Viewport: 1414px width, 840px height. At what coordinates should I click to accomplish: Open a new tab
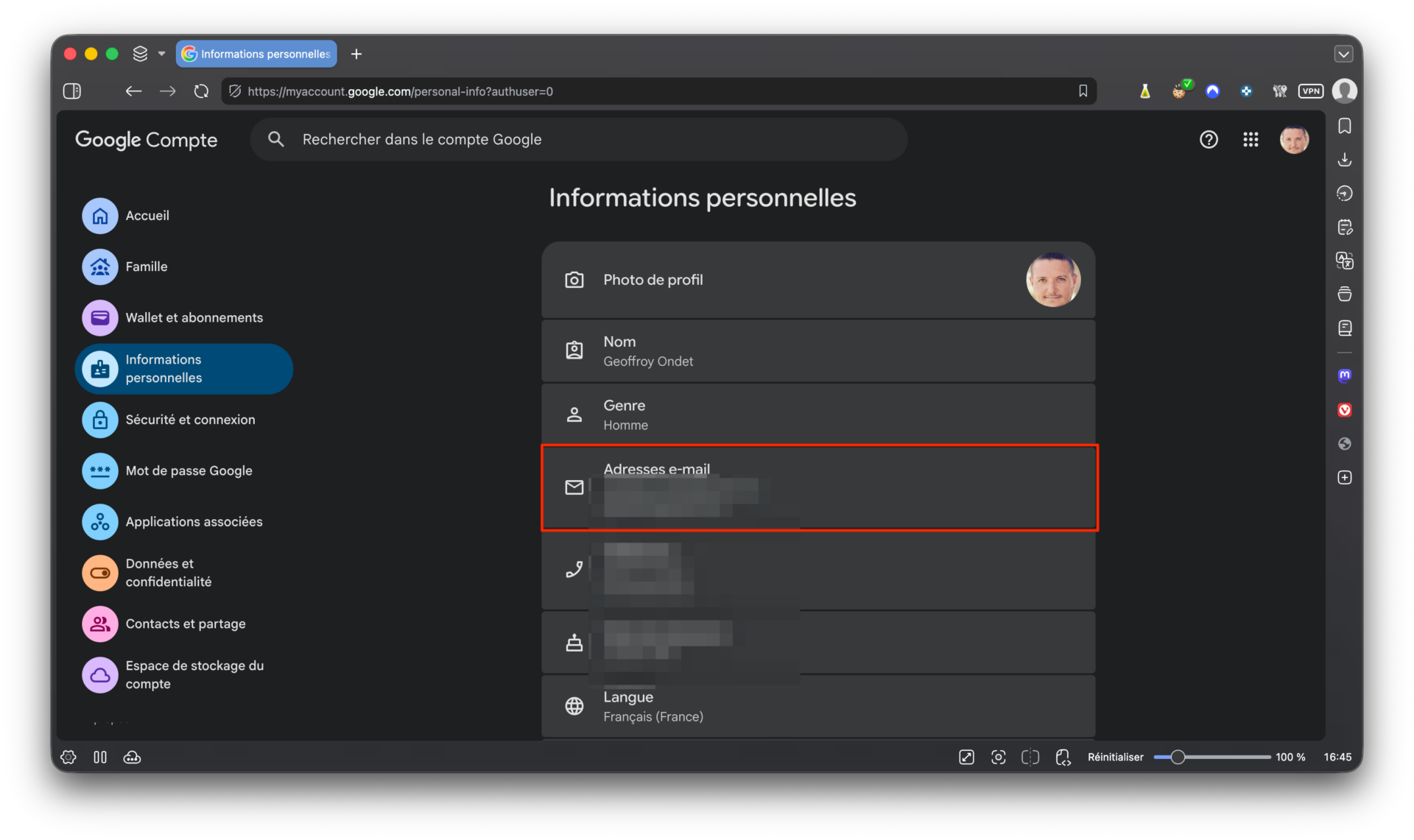[356, 54]
